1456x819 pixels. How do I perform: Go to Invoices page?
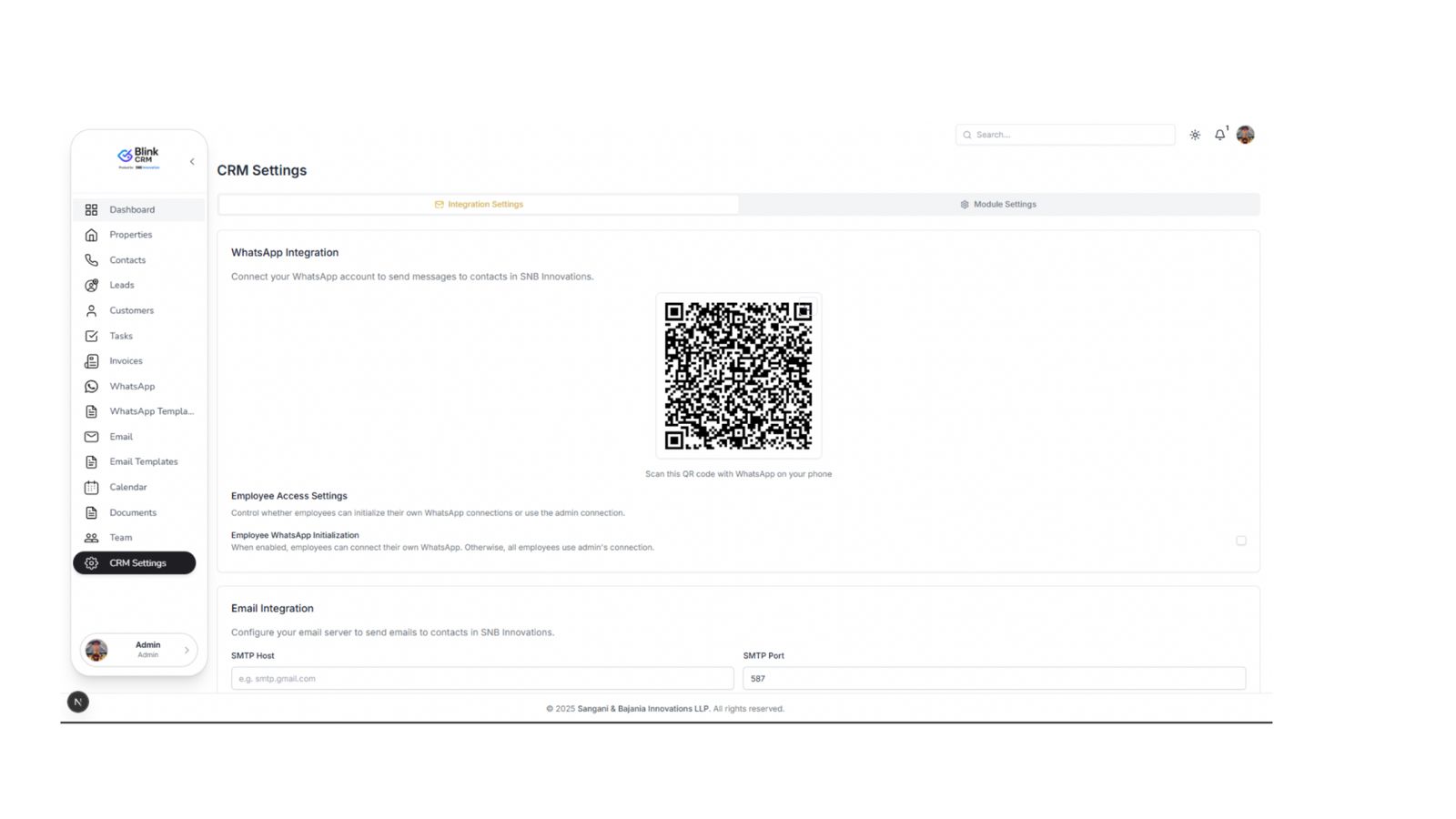coord(138,361)
